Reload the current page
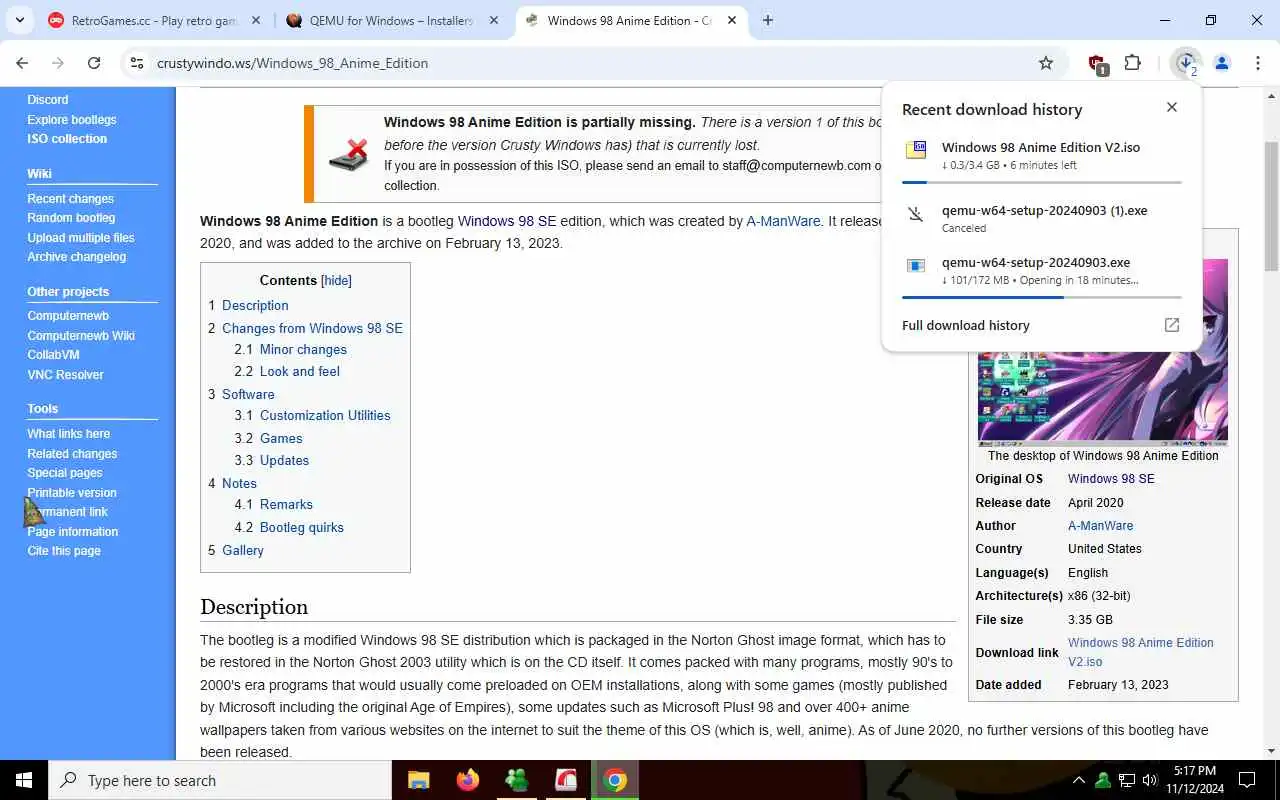 pyautogui.click(x=94, y=63)
